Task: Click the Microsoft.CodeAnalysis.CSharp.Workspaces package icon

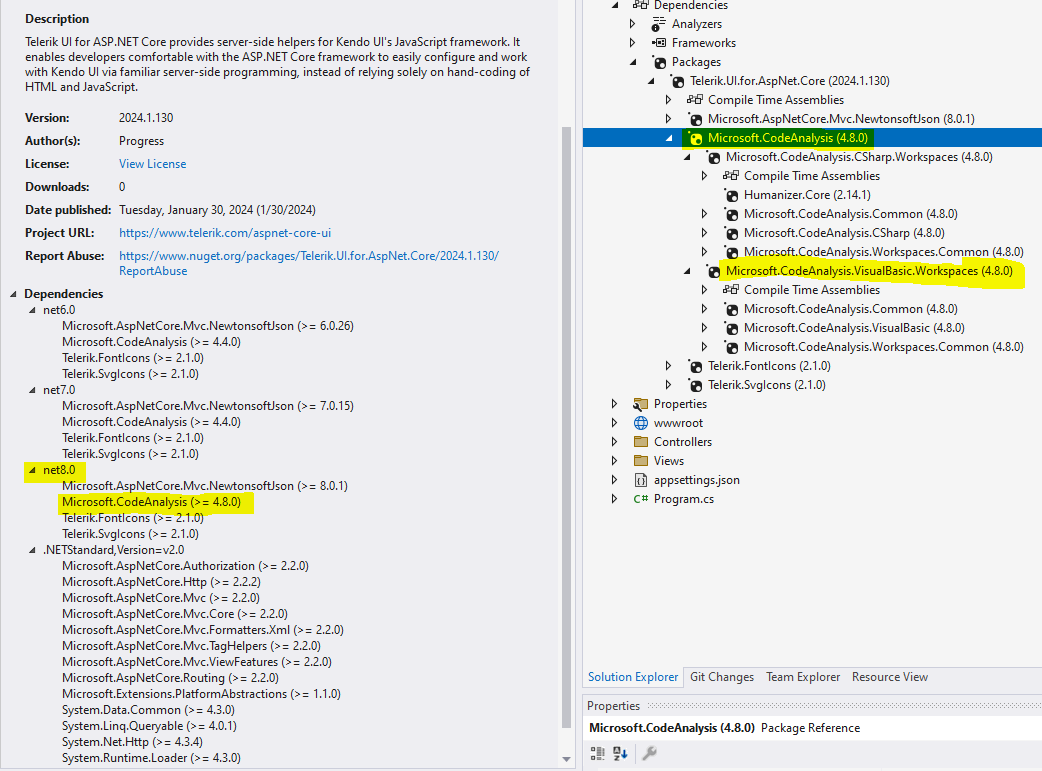Action: tap(713, 158)
